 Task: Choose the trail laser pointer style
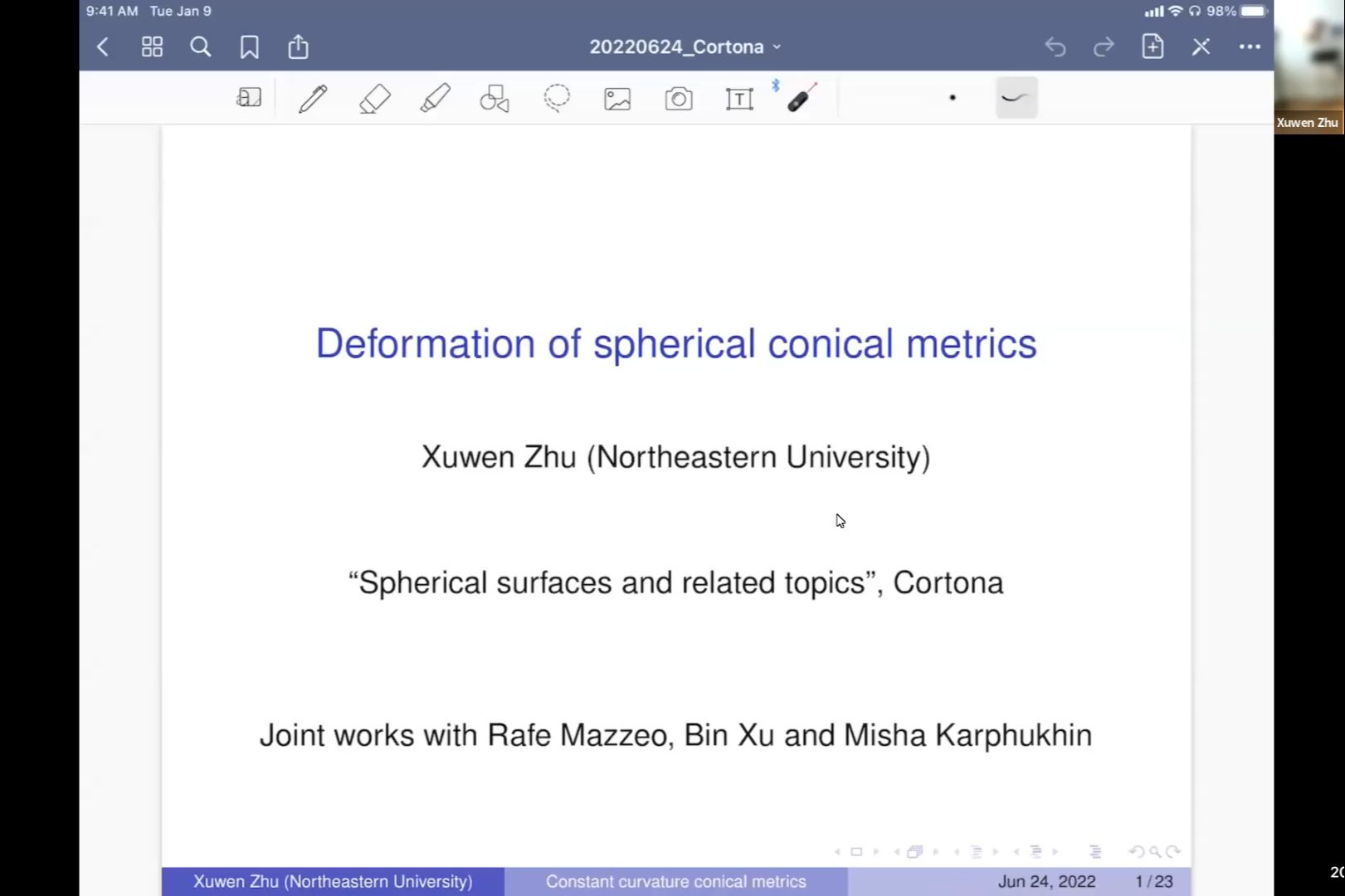coord(1016,98)
